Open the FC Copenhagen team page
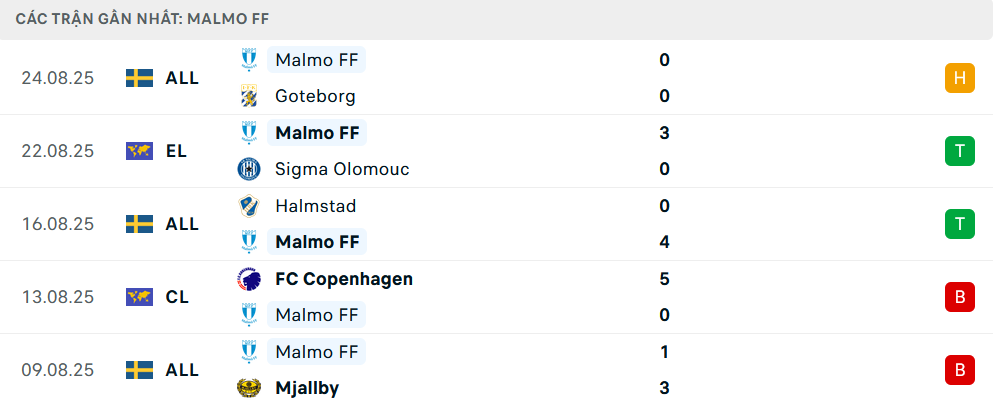This screenshot has height=405, width=1002. (343, 279)
